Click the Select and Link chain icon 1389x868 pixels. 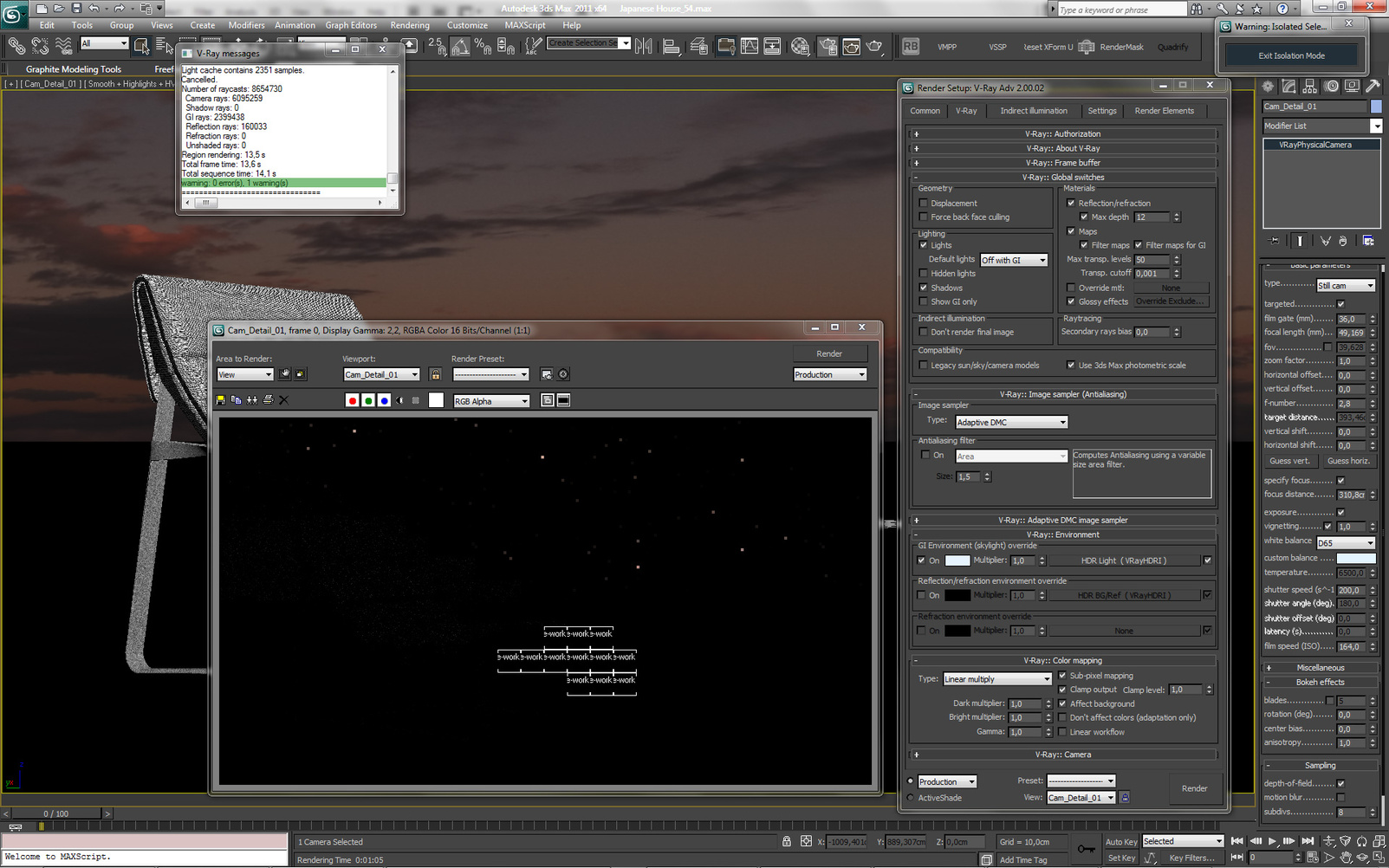[x=16, y=46]
